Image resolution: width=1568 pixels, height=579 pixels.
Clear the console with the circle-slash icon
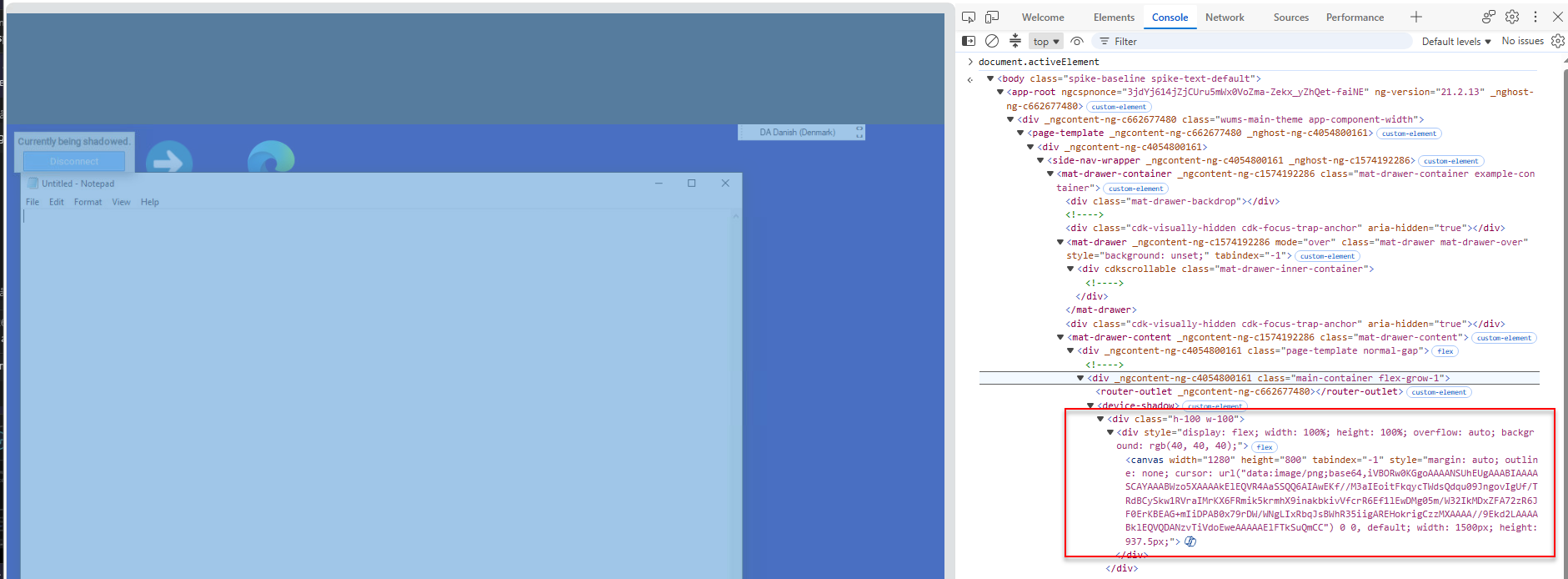pos(992,41)
